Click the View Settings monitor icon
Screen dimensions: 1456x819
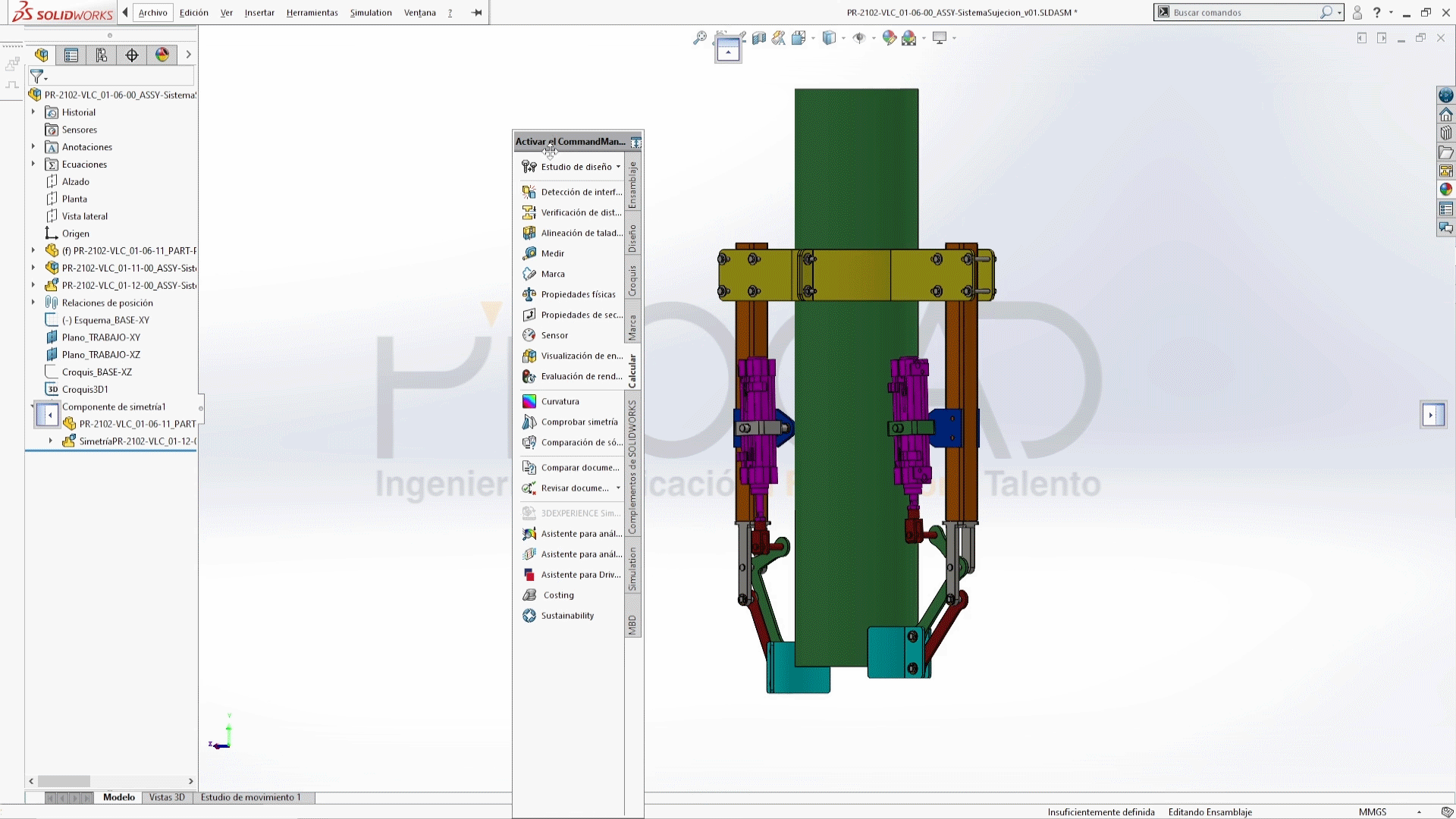[x=940, y=38]
